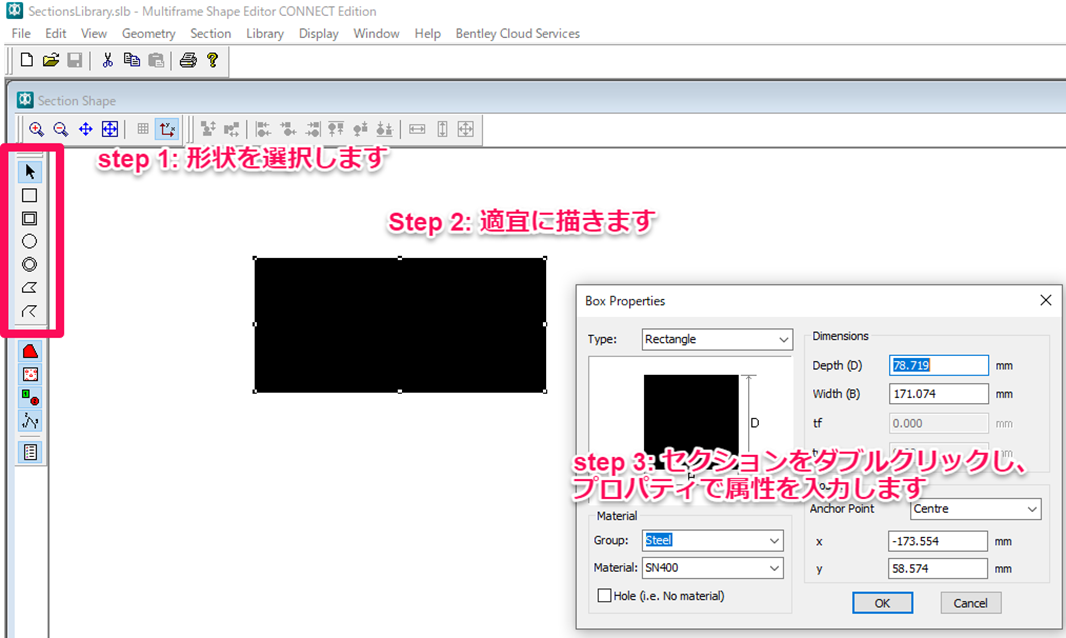
Task: Open the Geometry menu
Action: (148, 33)
